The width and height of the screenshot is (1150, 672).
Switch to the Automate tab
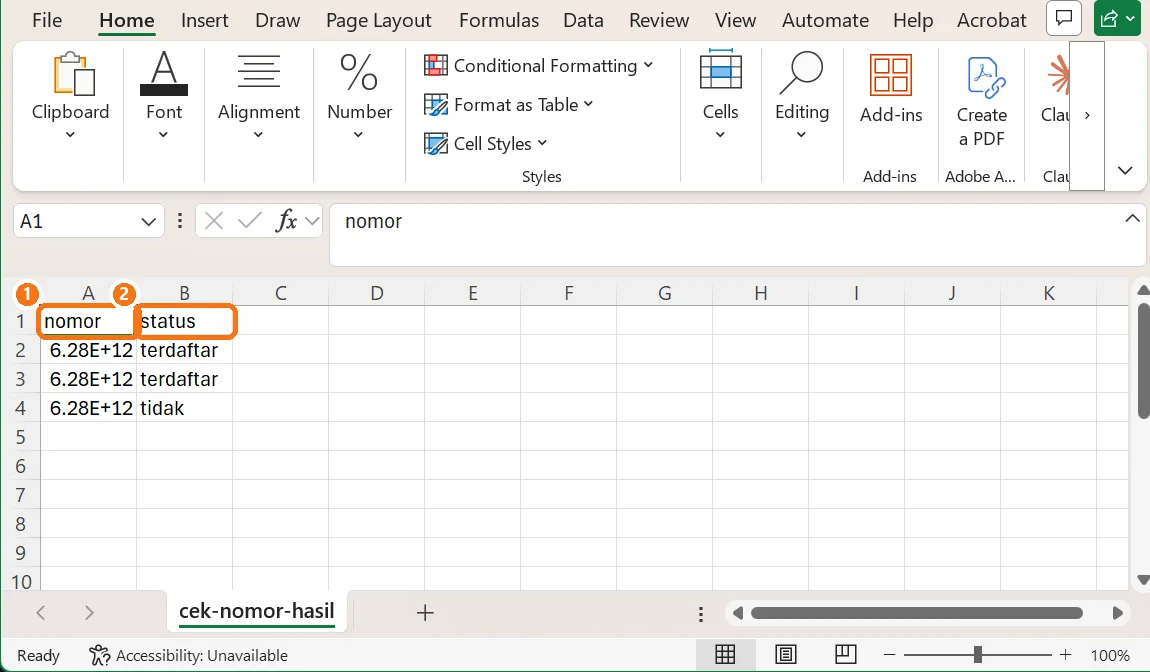pyautogui.click(x=825, y=20)
